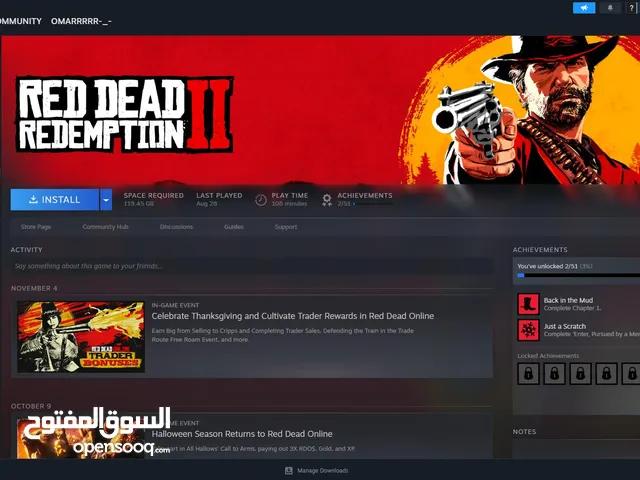
Task: Open the Community Hub tab
Action: 105,227
